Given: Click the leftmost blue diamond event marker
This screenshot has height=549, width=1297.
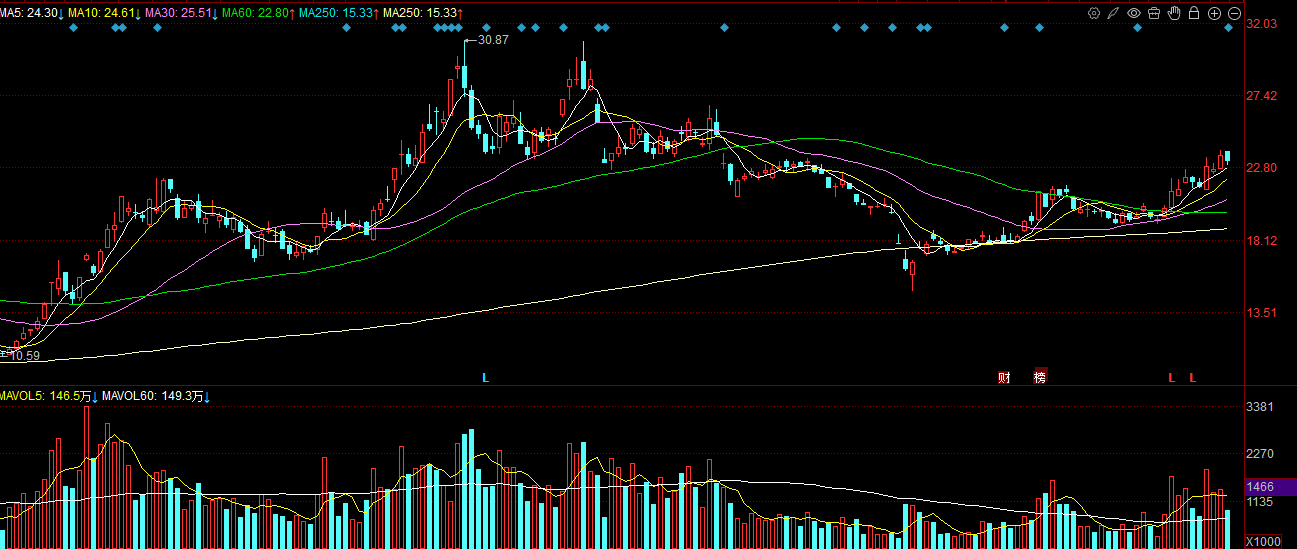Looking at the screenshot, I should [73, 27].
